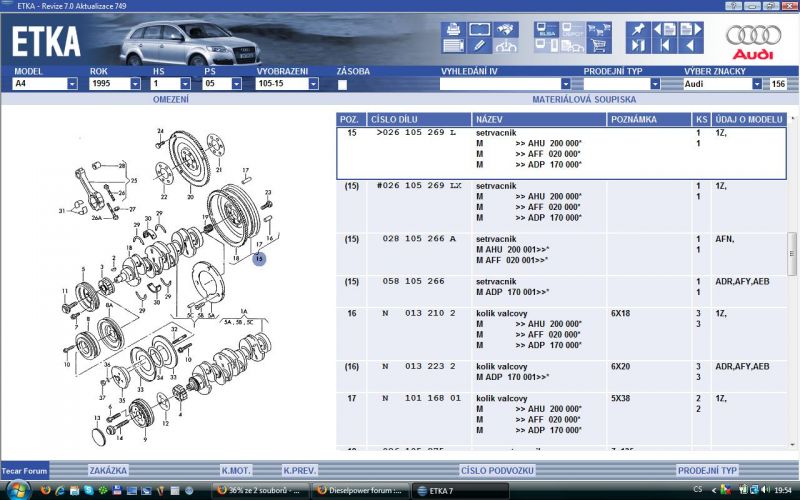The image size is (800, 500).
Task: Click the Audi rings logo
Action: coord(754,41)
